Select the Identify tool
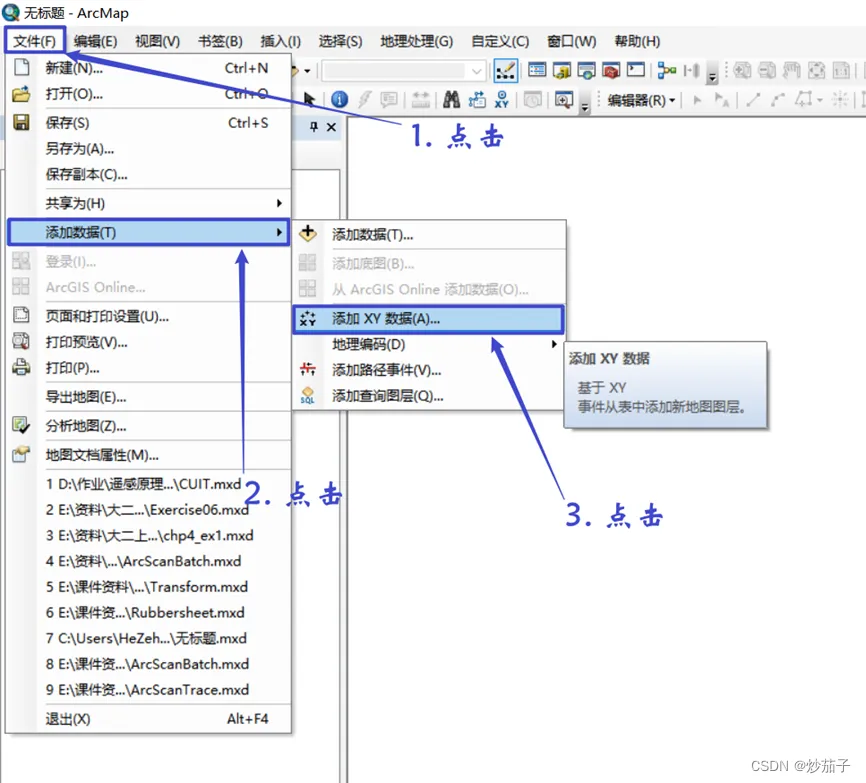 point(339,99)
